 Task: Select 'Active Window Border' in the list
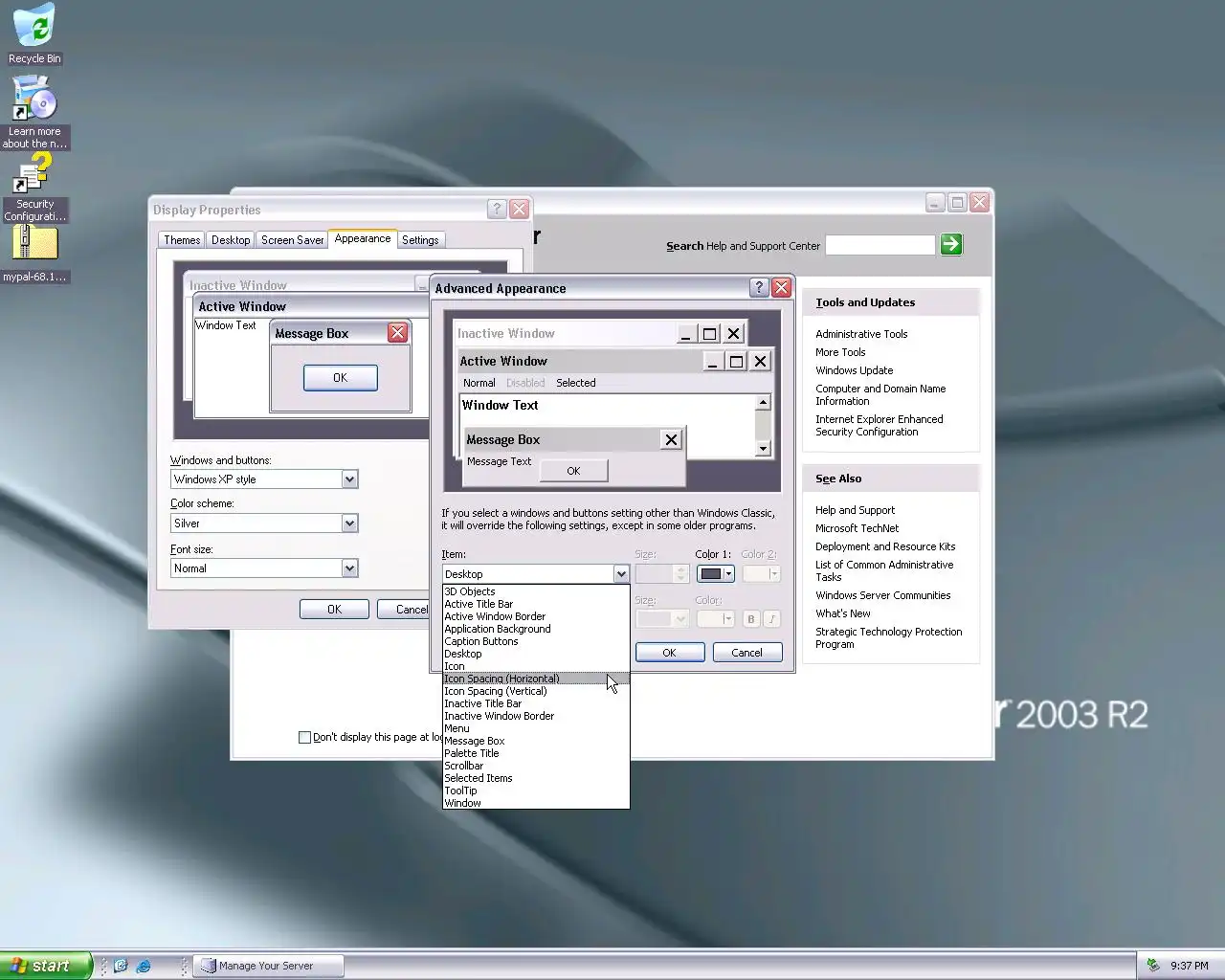[x=536, y=616]
